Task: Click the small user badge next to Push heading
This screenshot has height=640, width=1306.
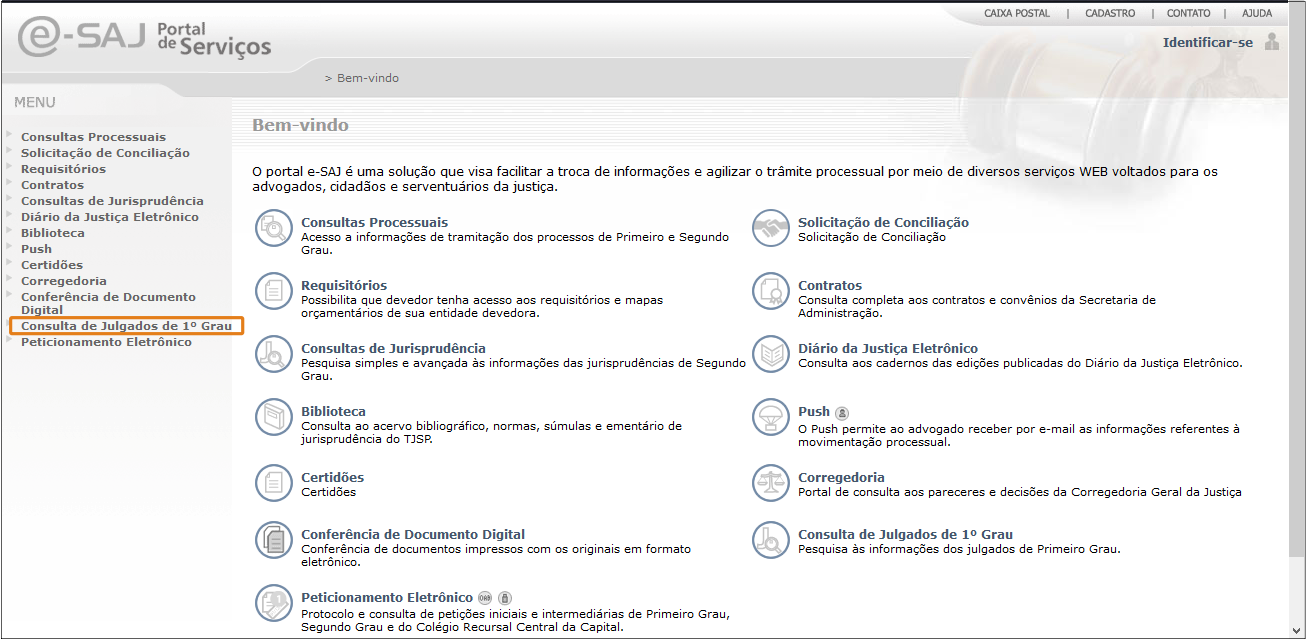Action: click(x=842, y=412)
